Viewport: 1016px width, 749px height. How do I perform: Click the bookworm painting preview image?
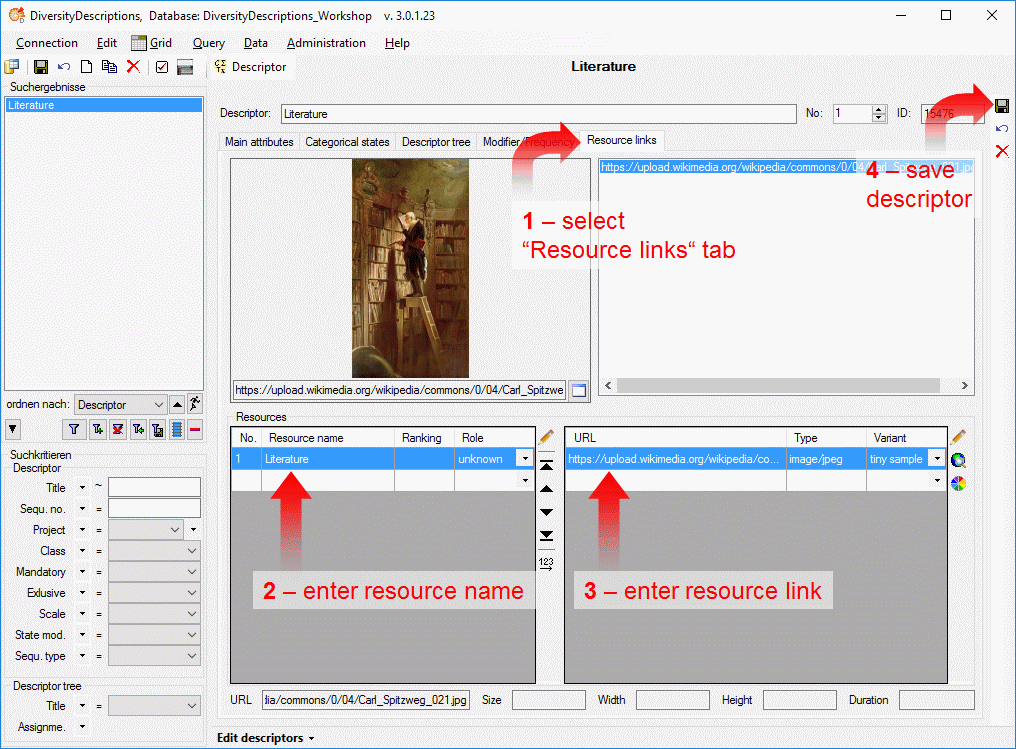pyautogui.click(x=410, y=268)
